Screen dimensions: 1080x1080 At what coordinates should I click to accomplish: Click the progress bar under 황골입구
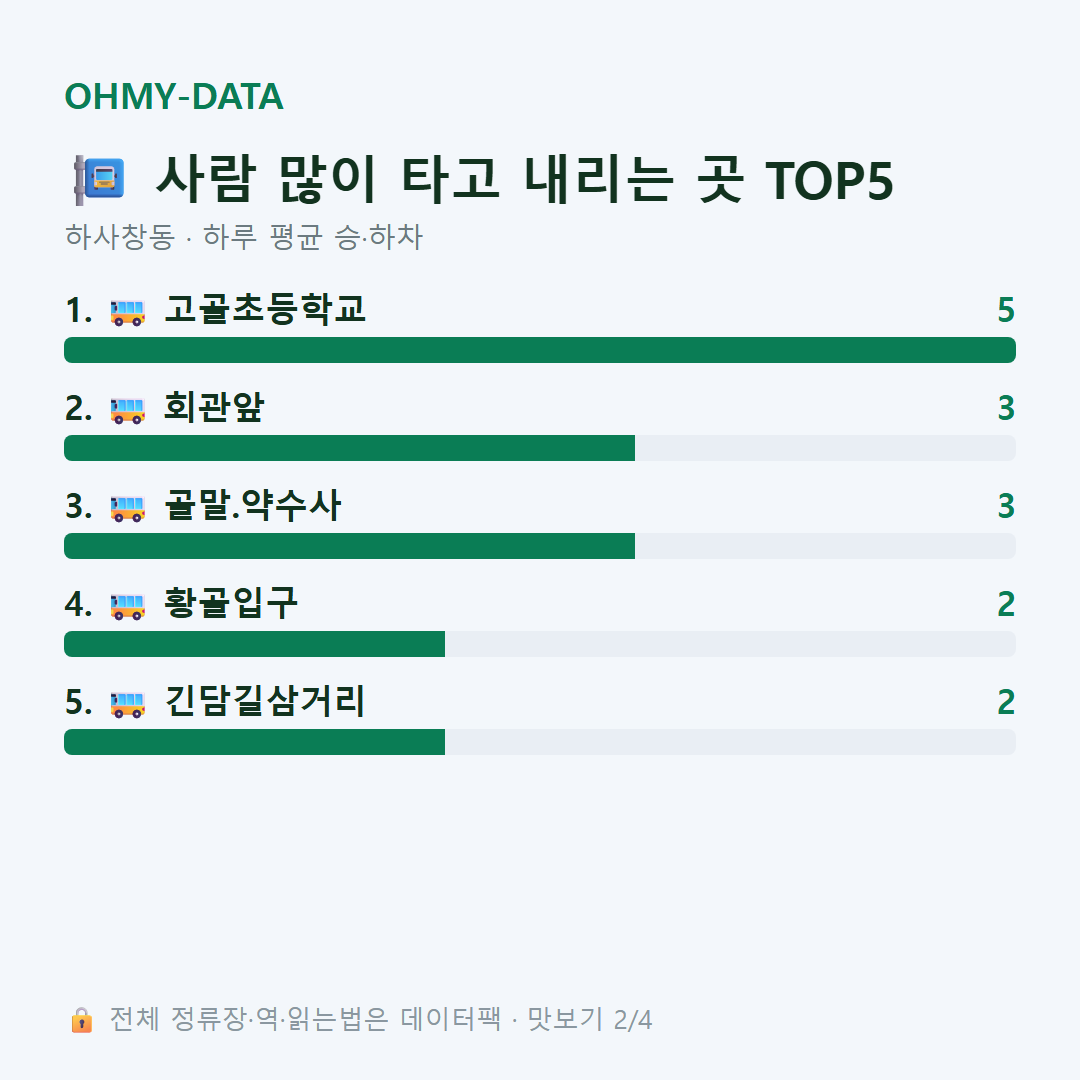coord(540,644)
